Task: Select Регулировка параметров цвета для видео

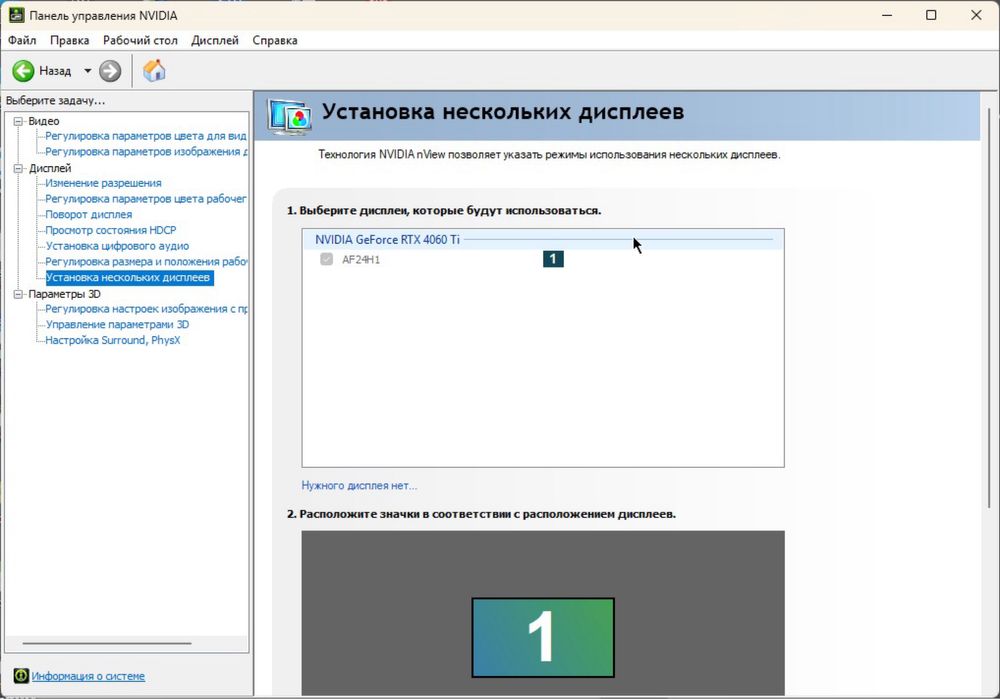Action: pyautogui.click(x=145, y=136)
